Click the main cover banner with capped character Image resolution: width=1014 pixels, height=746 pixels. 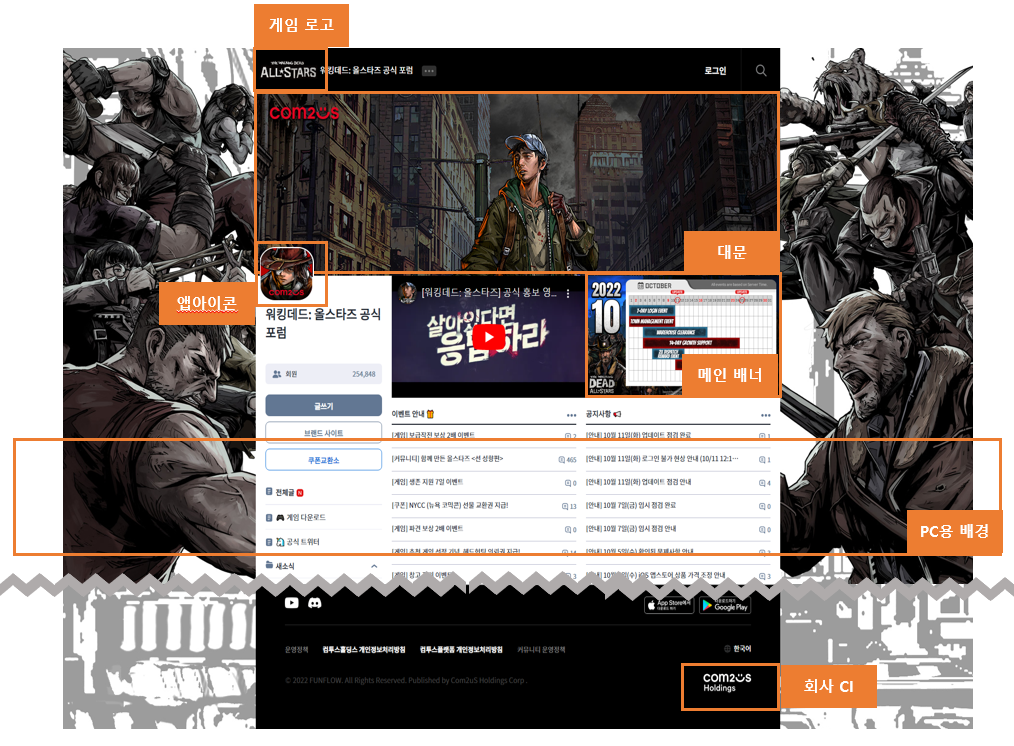517,182
